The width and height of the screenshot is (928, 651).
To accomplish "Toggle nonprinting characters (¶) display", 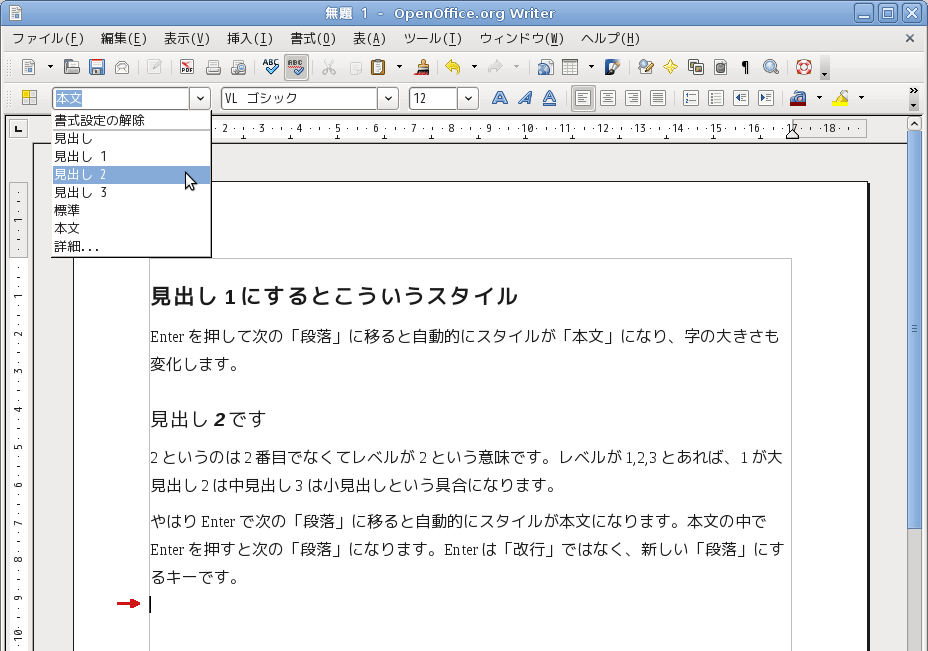I will coord(745,67).
